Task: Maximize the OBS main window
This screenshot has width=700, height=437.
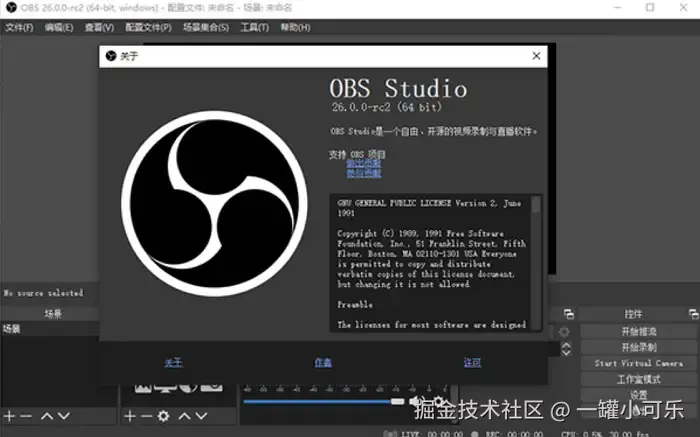Action: click(x=650, y=8)
